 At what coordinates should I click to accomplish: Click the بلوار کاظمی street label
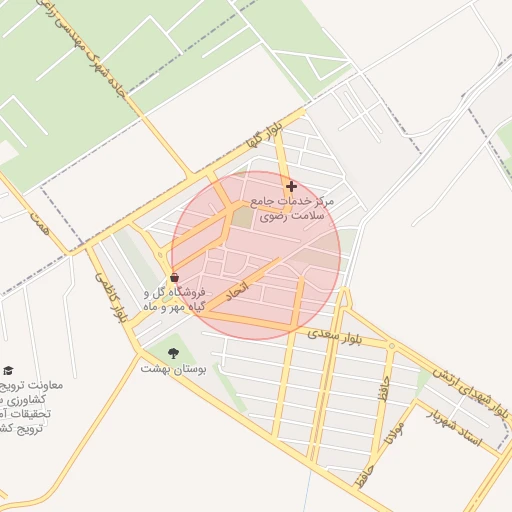point(111,297)
